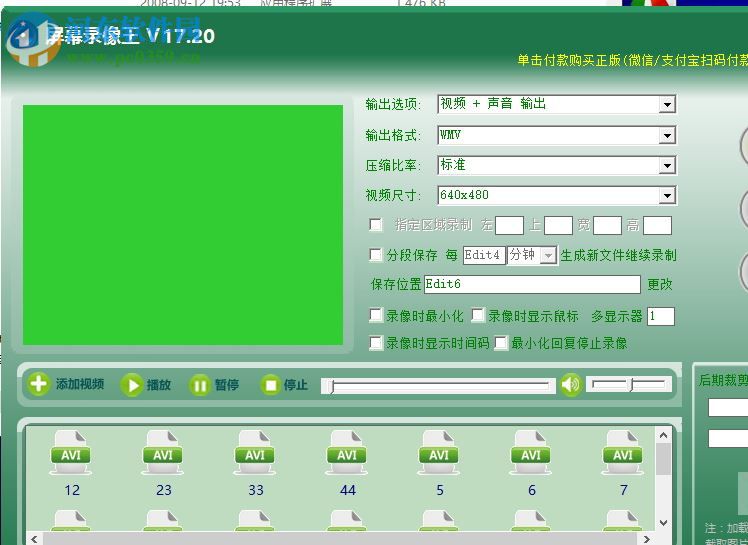748x545 pixels.
Task: Click the file name label 23
Action: pyautogui.click(x=164, y=490)
